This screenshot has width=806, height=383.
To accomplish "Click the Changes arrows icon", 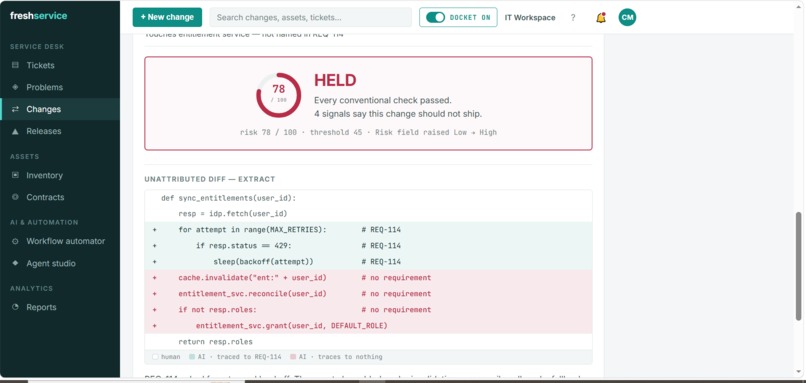I will pos(15,109).
